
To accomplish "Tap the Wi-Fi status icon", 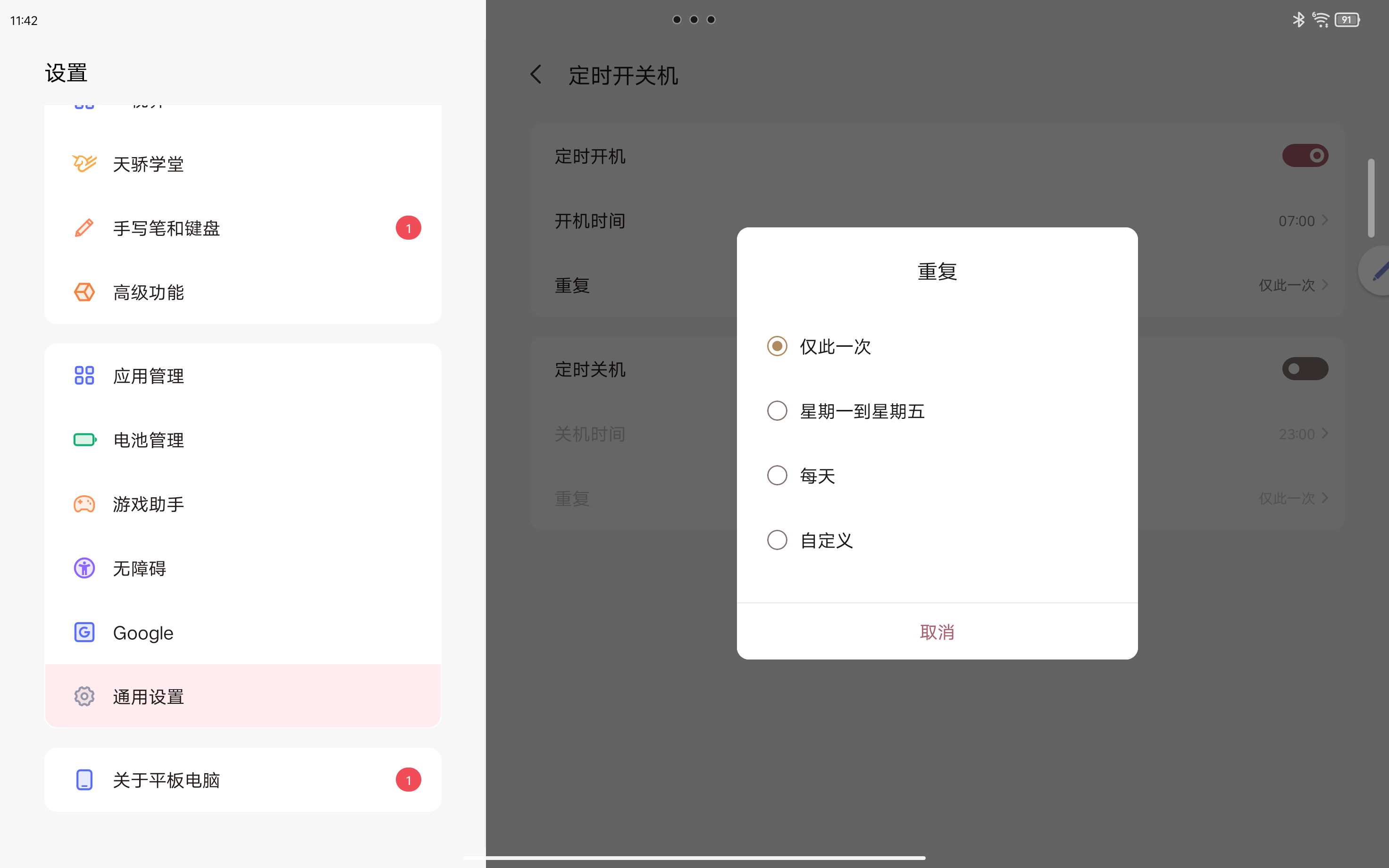I will (1321, 19).
